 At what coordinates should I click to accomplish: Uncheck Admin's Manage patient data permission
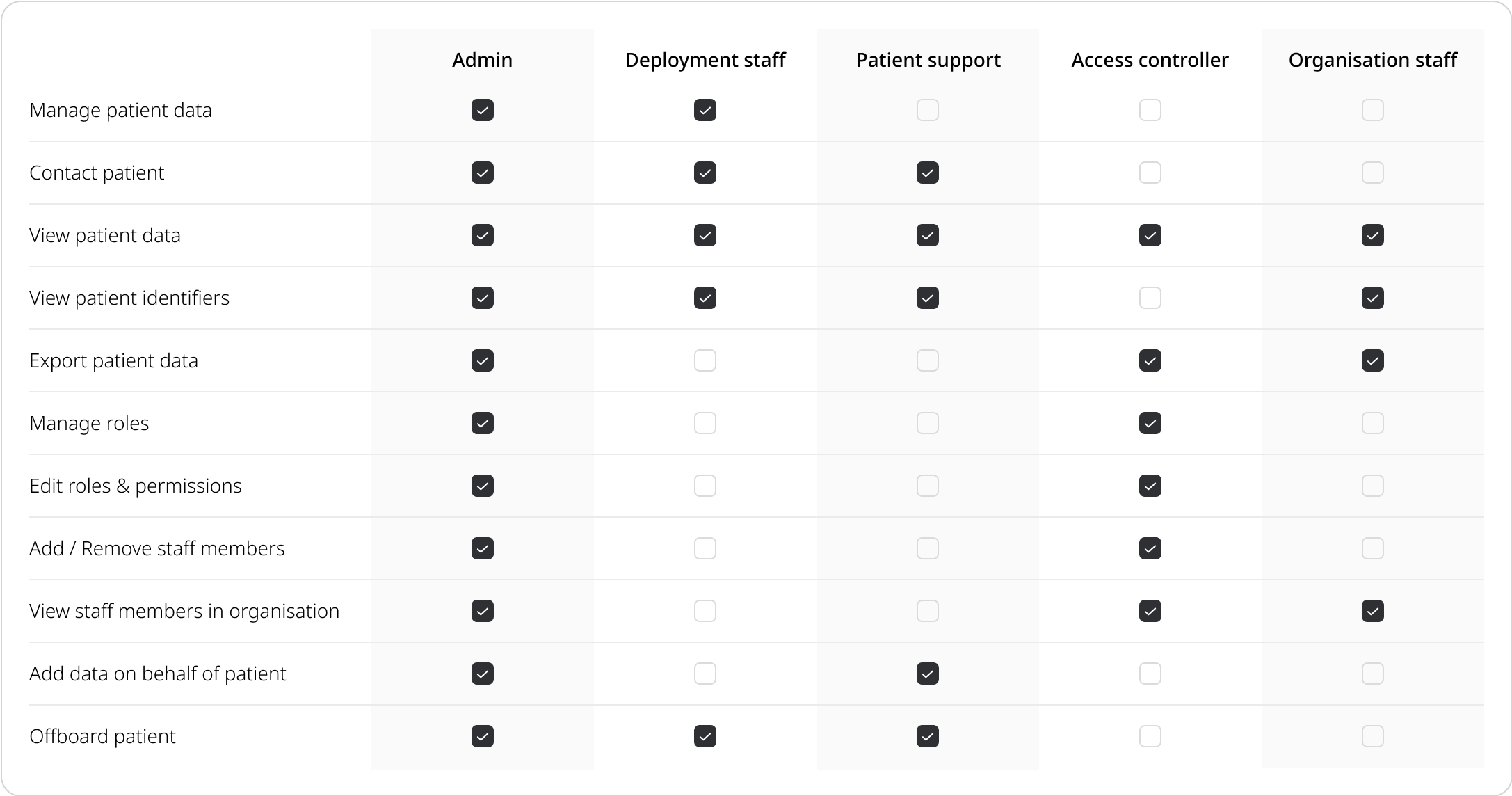[483, 110]
